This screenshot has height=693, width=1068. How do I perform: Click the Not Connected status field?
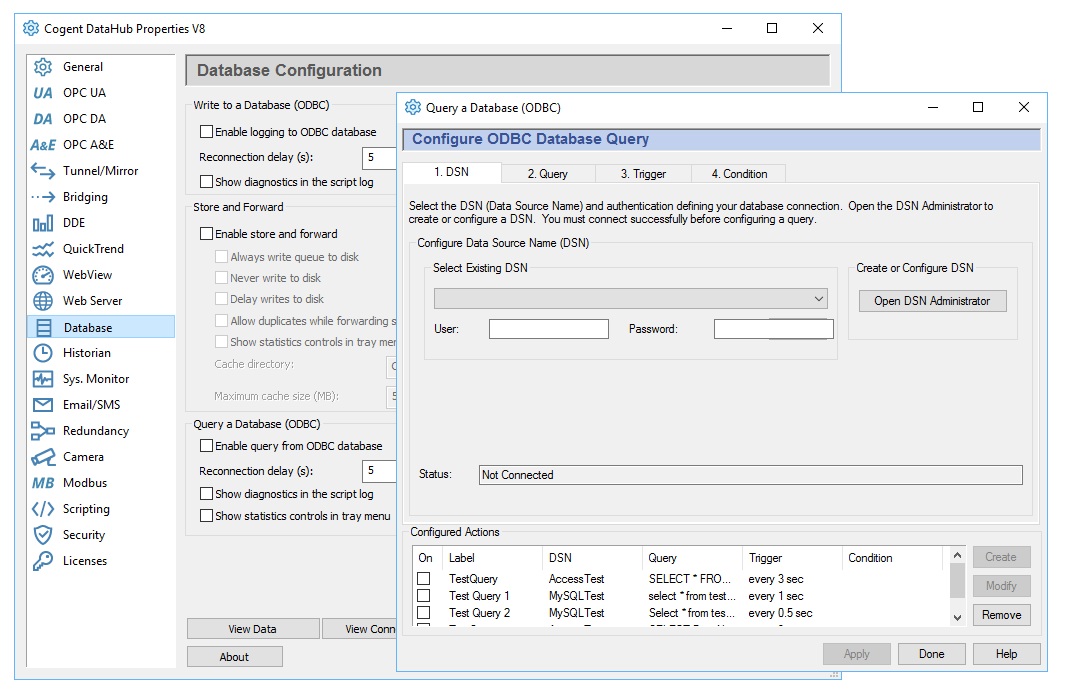(x=751, y=475)
